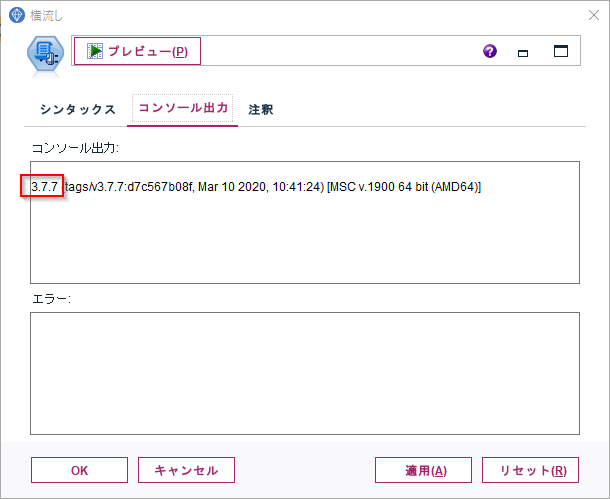The width and height of the screenshot is (610, 499).
Task: Select the コンソール出力 tab
Action: (183, 108)
